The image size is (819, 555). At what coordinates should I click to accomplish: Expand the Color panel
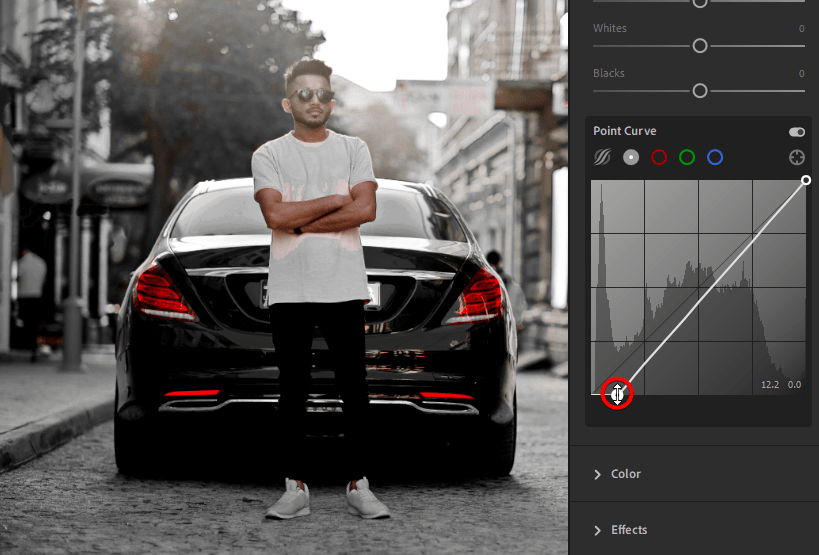coord(598,474)
